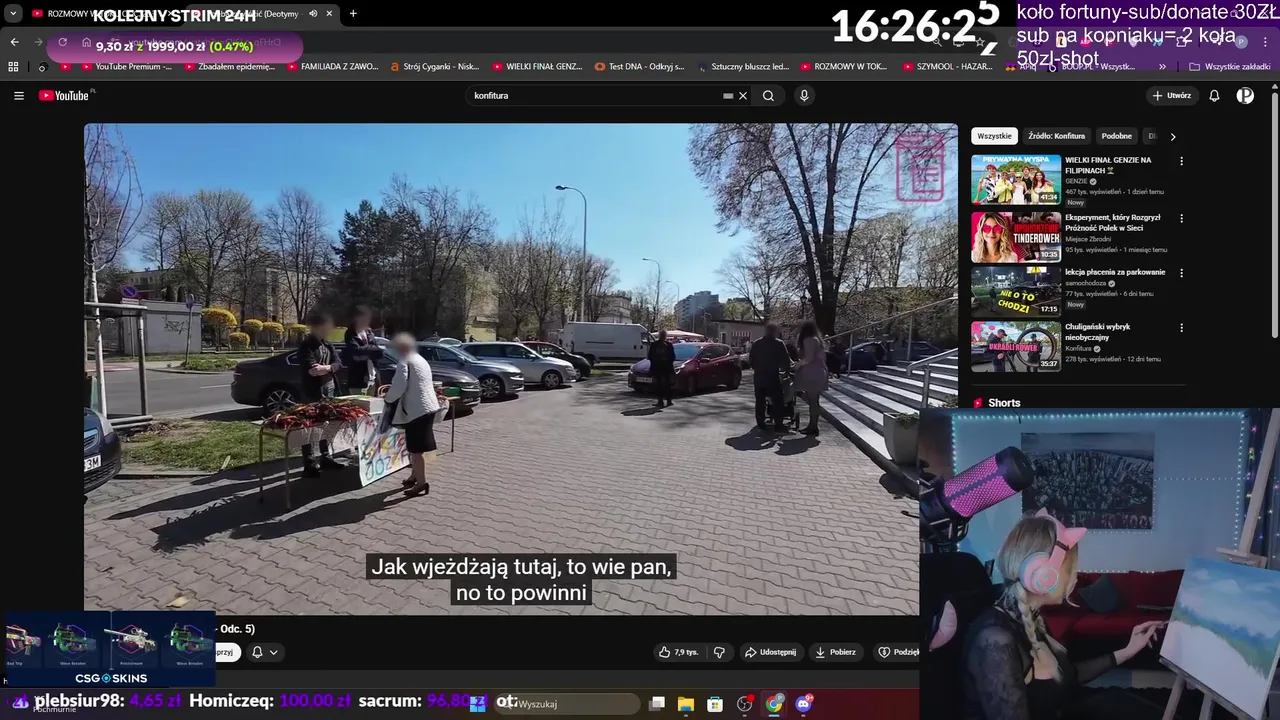Mute the tab via speaker icon
This screenshot has height=720, width=1280.
313,13
